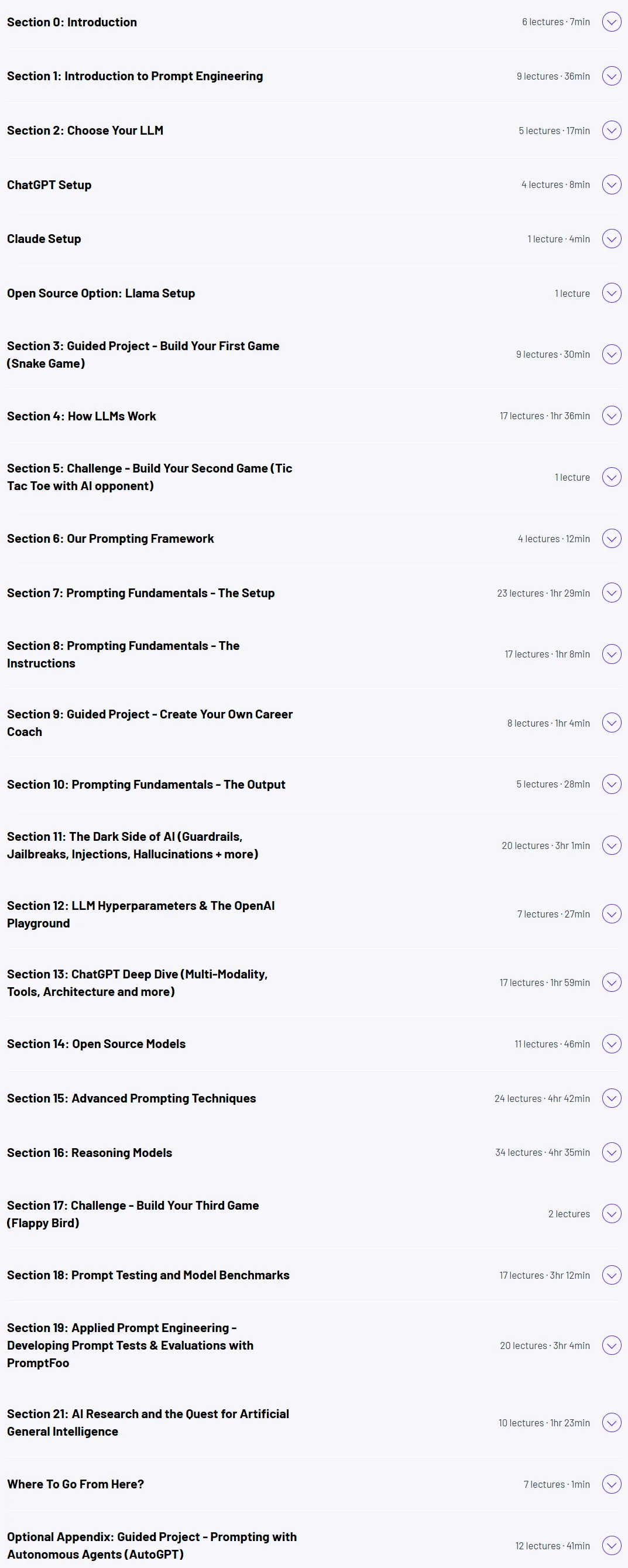Expand Section 4: How LLMs Work chevron
The image size is (628, 1568).
[x=612, y=416]
